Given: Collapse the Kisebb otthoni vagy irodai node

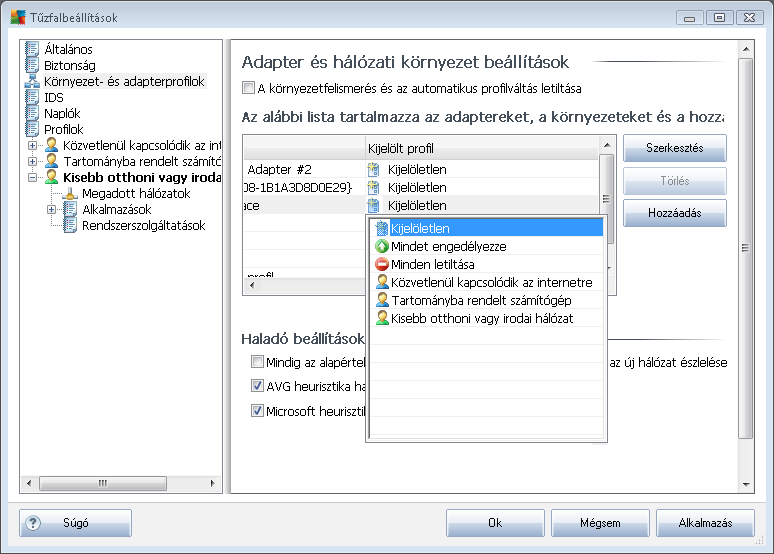Looking at the screenshot, I should [x=32, y=177].
